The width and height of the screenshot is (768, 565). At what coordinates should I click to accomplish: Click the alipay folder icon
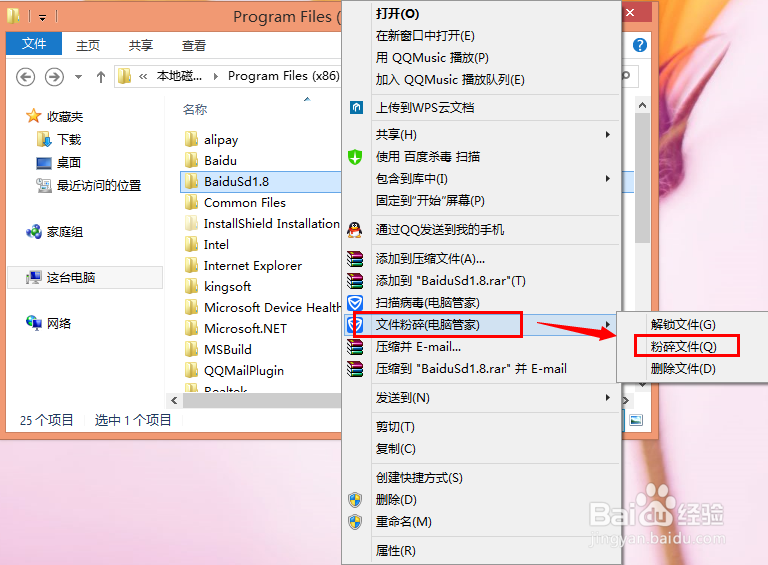pyautogui.click(x=192, y=139)
